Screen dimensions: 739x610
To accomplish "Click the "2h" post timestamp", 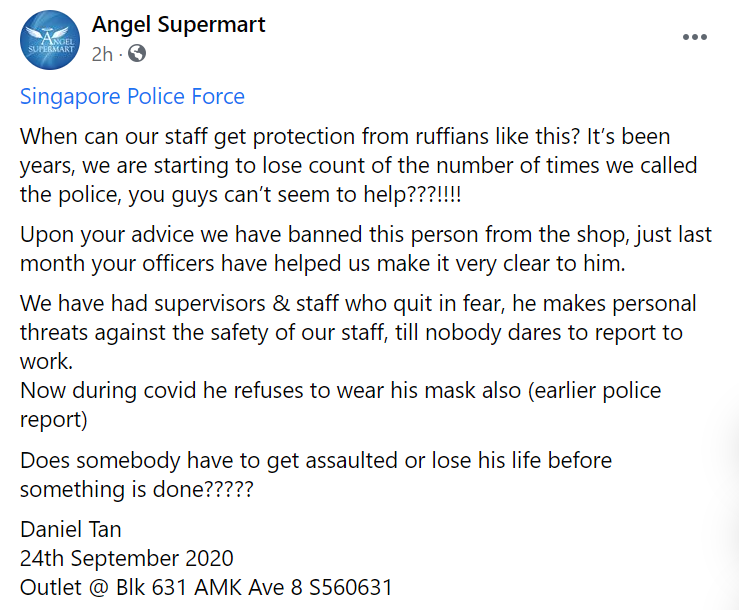I will point(102,53).
